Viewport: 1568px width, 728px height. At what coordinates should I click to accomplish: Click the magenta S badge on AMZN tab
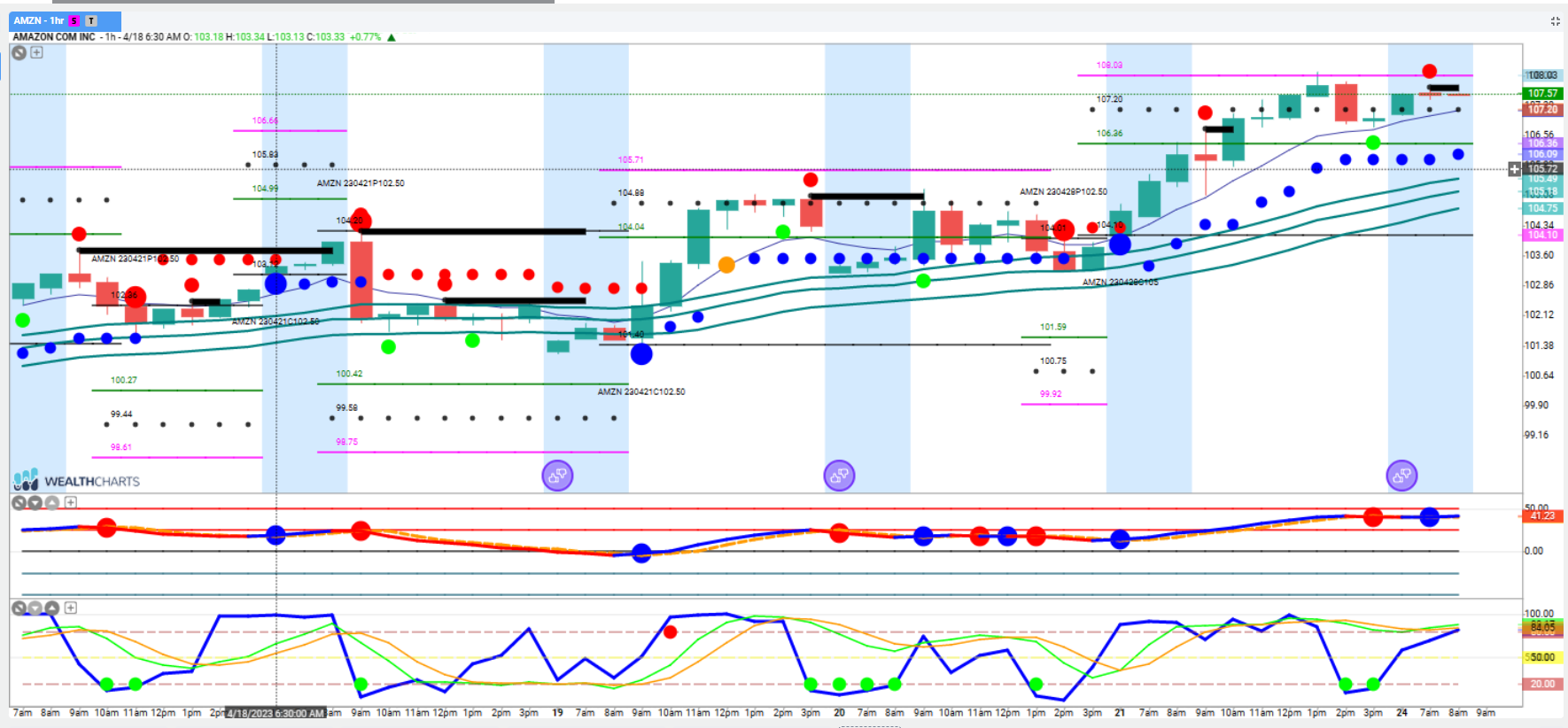pyautogui.click(x=74, y=20)
